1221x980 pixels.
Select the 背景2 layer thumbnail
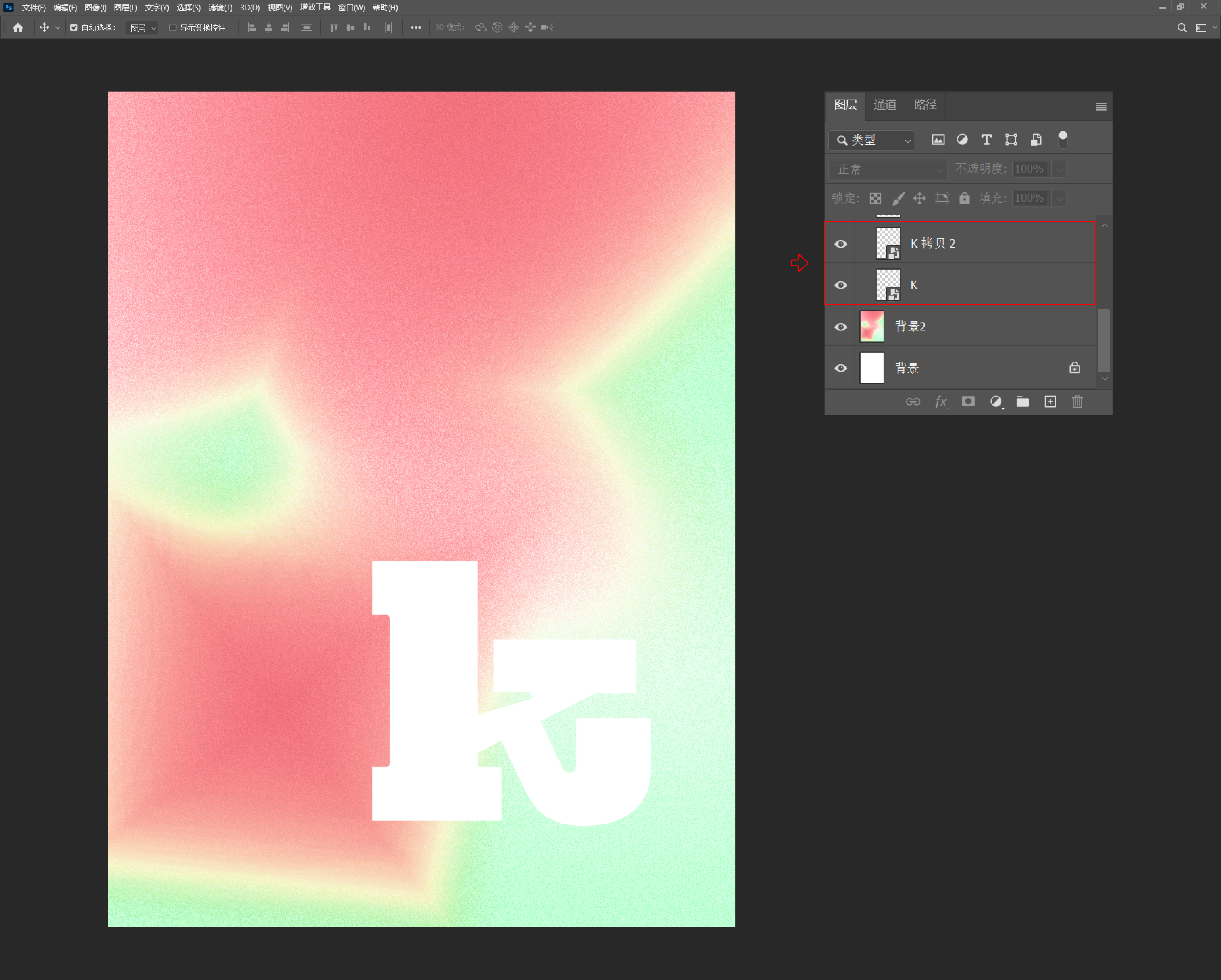pos(872,327)
